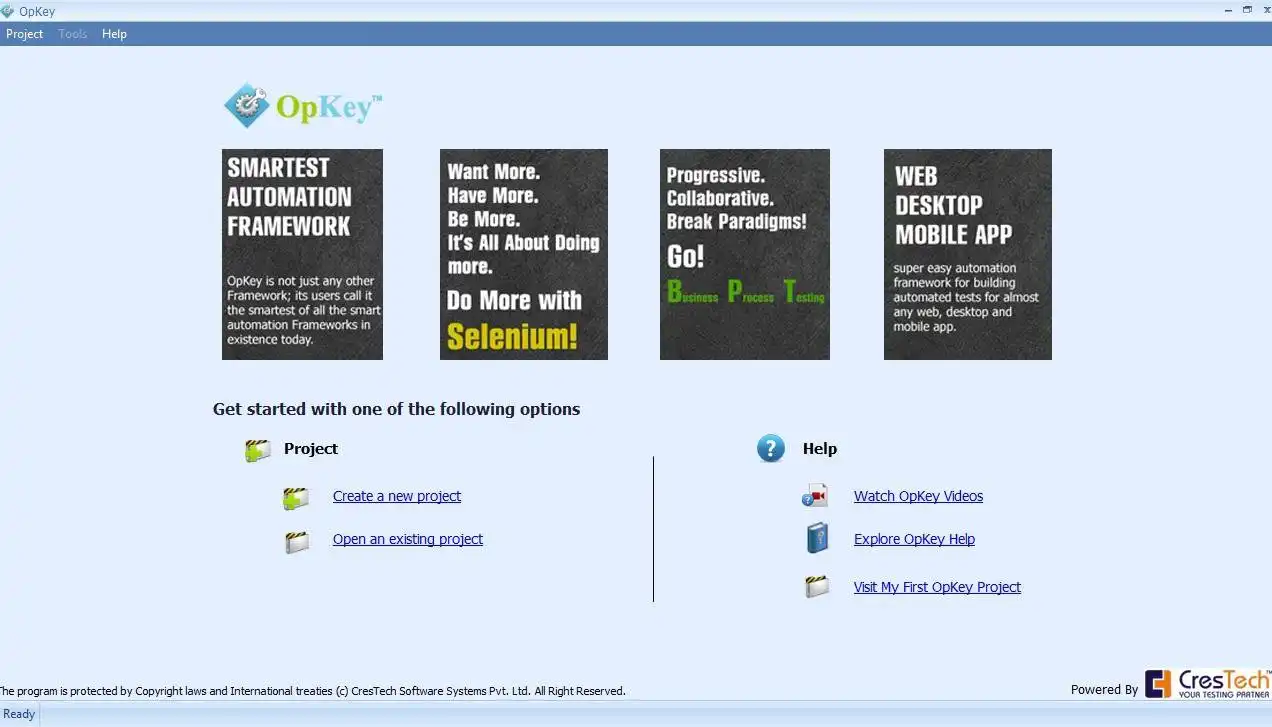This screenshot has width=1272, height=727.
Task: Click the Visit My First OpKey Project icon
Action: click(x=817, y=587)
